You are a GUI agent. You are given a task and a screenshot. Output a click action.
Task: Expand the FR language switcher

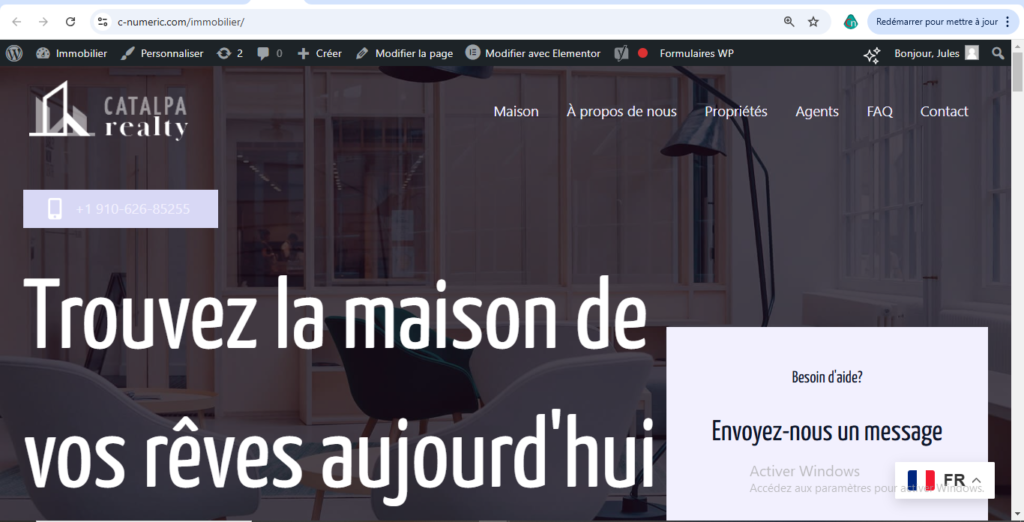click(945, 480)
